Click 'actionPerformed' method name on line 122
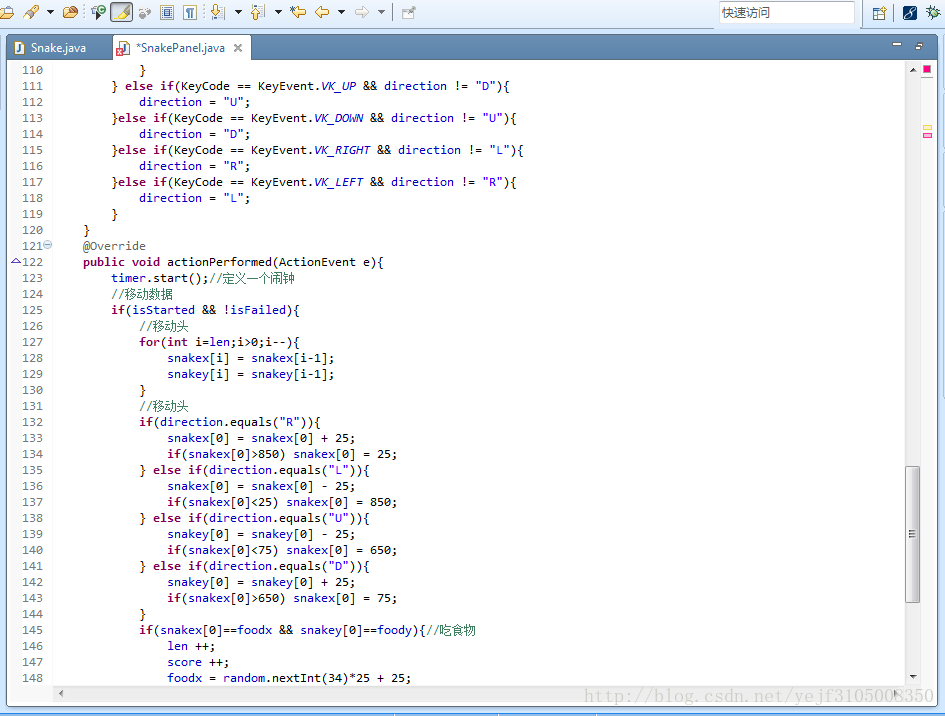Image resolution: width=945 pixels, height=716 pixels. click(x=219, y=262)
